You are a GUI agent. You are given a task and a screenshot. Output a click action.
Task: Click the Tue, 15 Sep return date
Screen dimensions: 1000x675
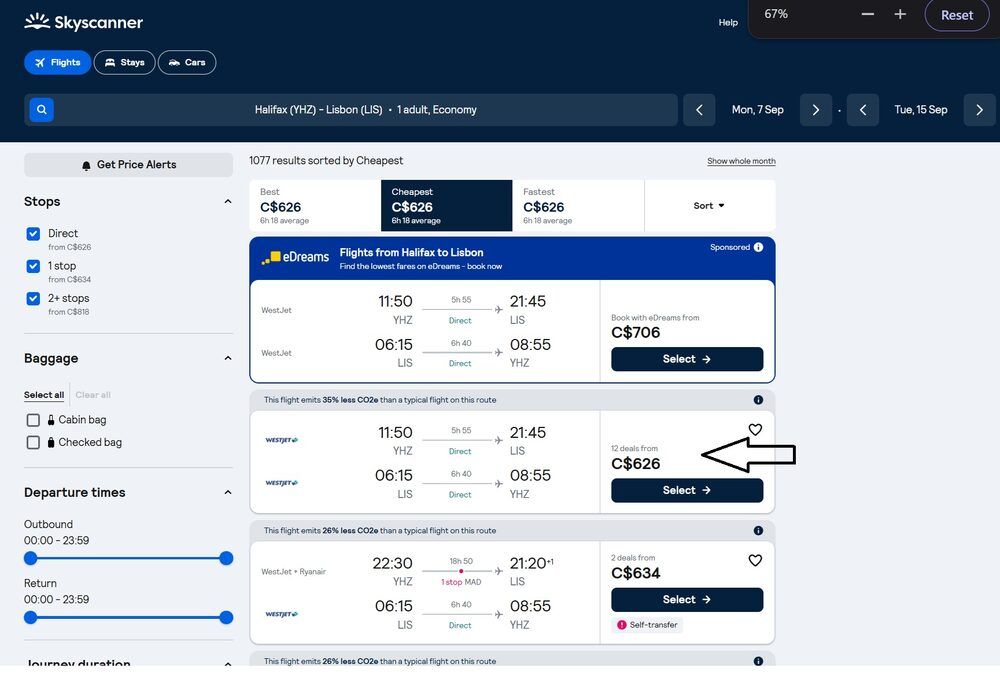[x=921, y=110]
